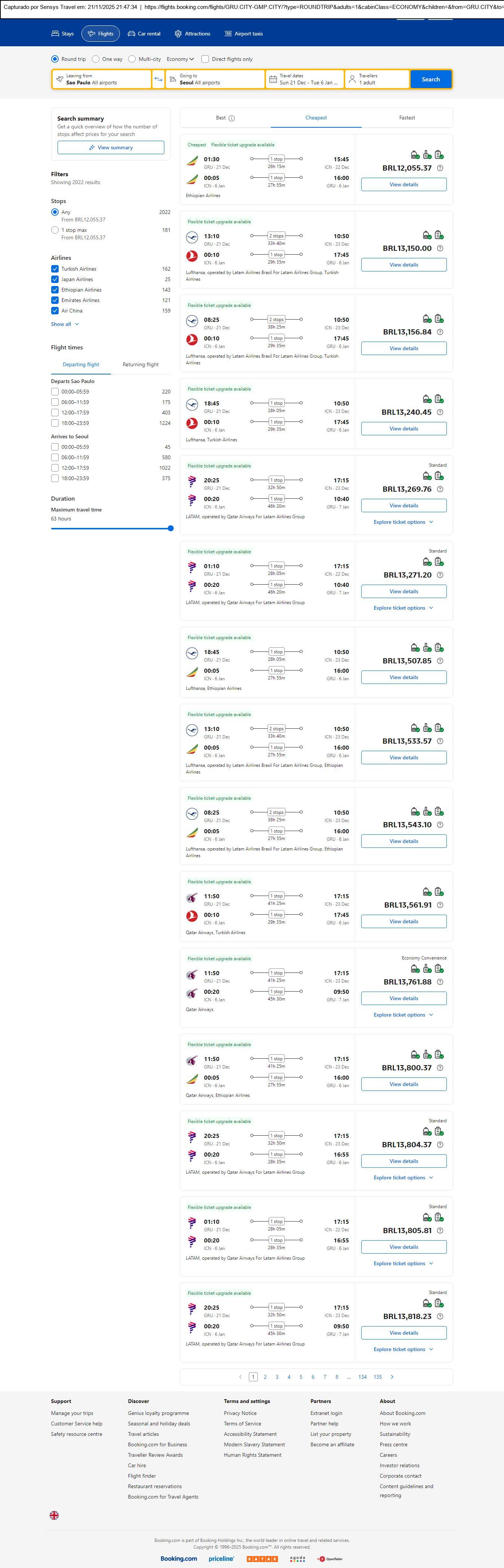504x1568 pixels.
Task: Open Airport taxis from top navigation
Action: (x=244, y=34)
